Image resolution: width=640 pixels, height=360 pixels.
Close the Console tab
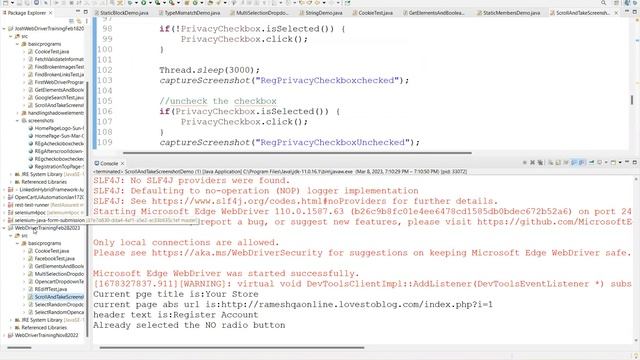(x=122, y=163)
